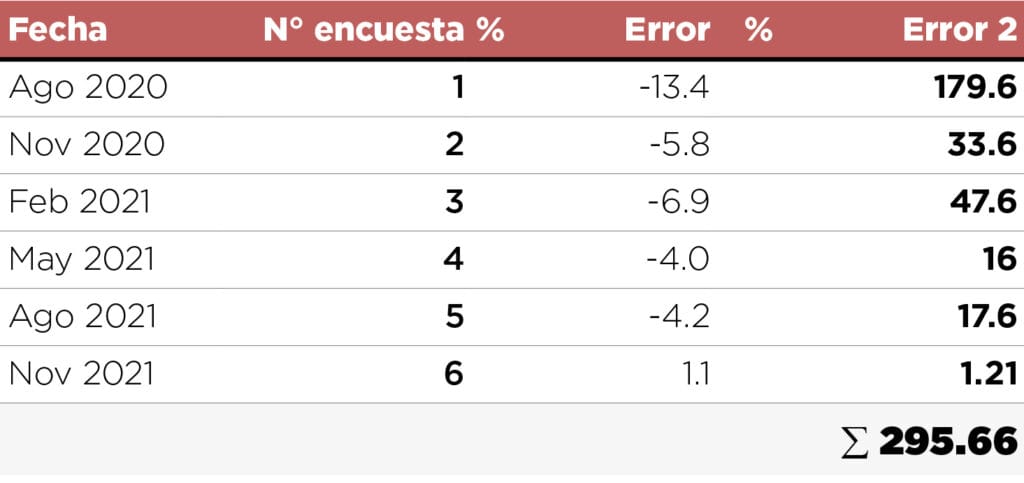This screenshot has width=1024, height=483.
Task: Select the N° encuesta column header
Action: tap(383, 29)
